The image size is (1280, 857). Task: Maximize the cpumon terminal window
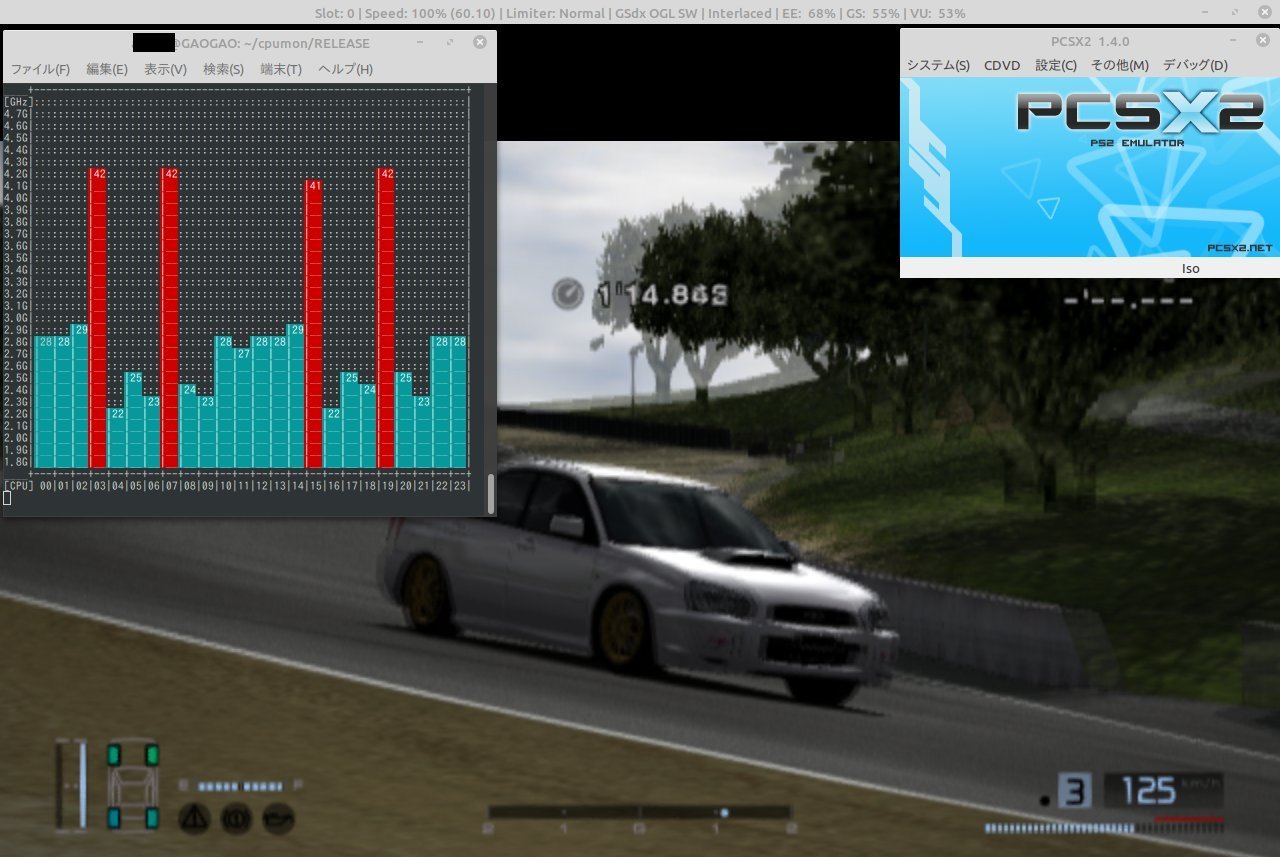(x=449, y=43)
